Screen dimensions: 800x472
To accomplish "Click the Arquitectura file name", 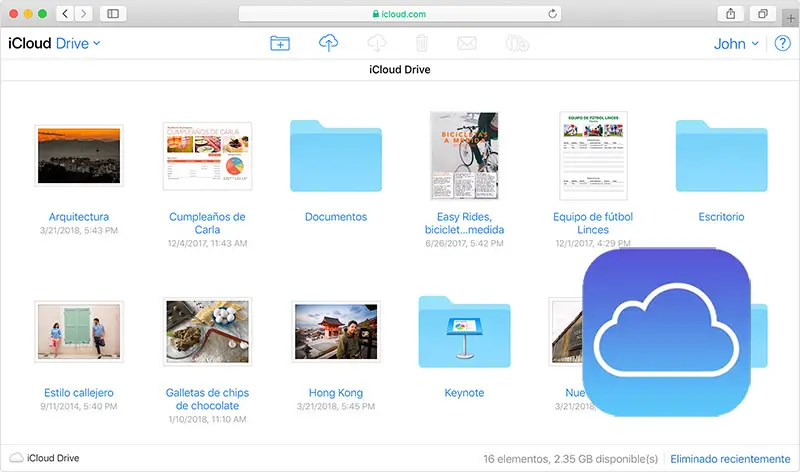I will pos(79,217).
